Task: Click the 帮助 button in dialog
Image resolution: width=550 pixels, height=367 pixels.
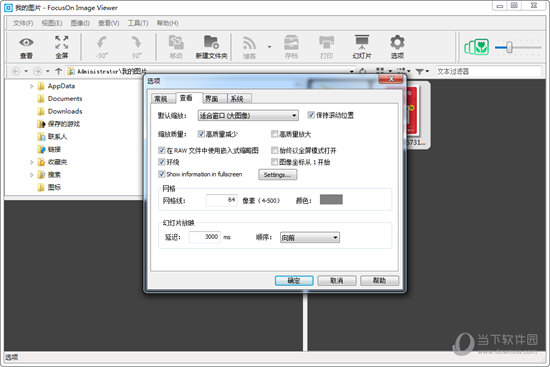Action: tap(380, 280)
